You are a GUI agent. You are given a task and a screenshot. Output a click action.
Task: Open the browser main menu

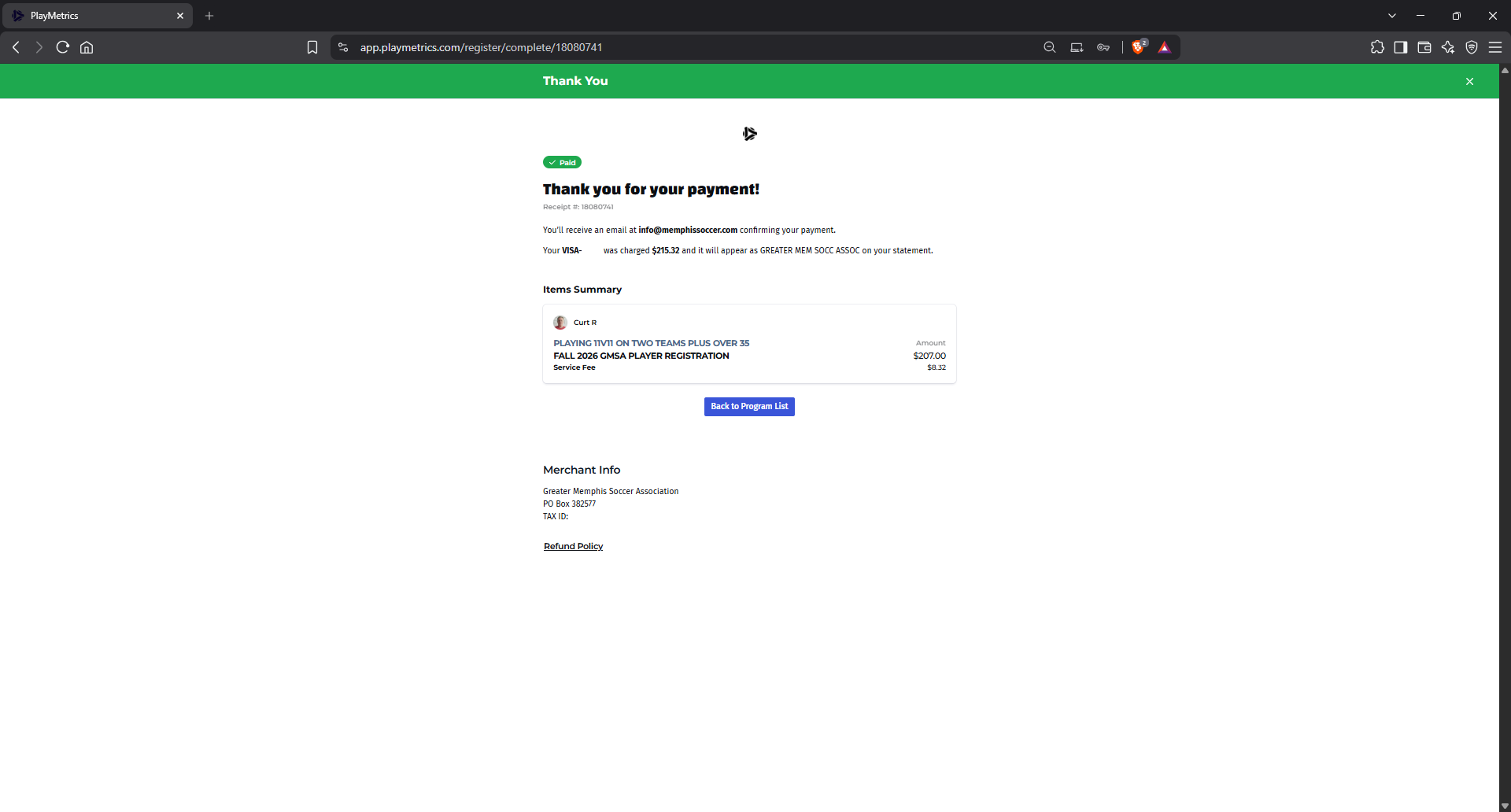coord(1495,47)
